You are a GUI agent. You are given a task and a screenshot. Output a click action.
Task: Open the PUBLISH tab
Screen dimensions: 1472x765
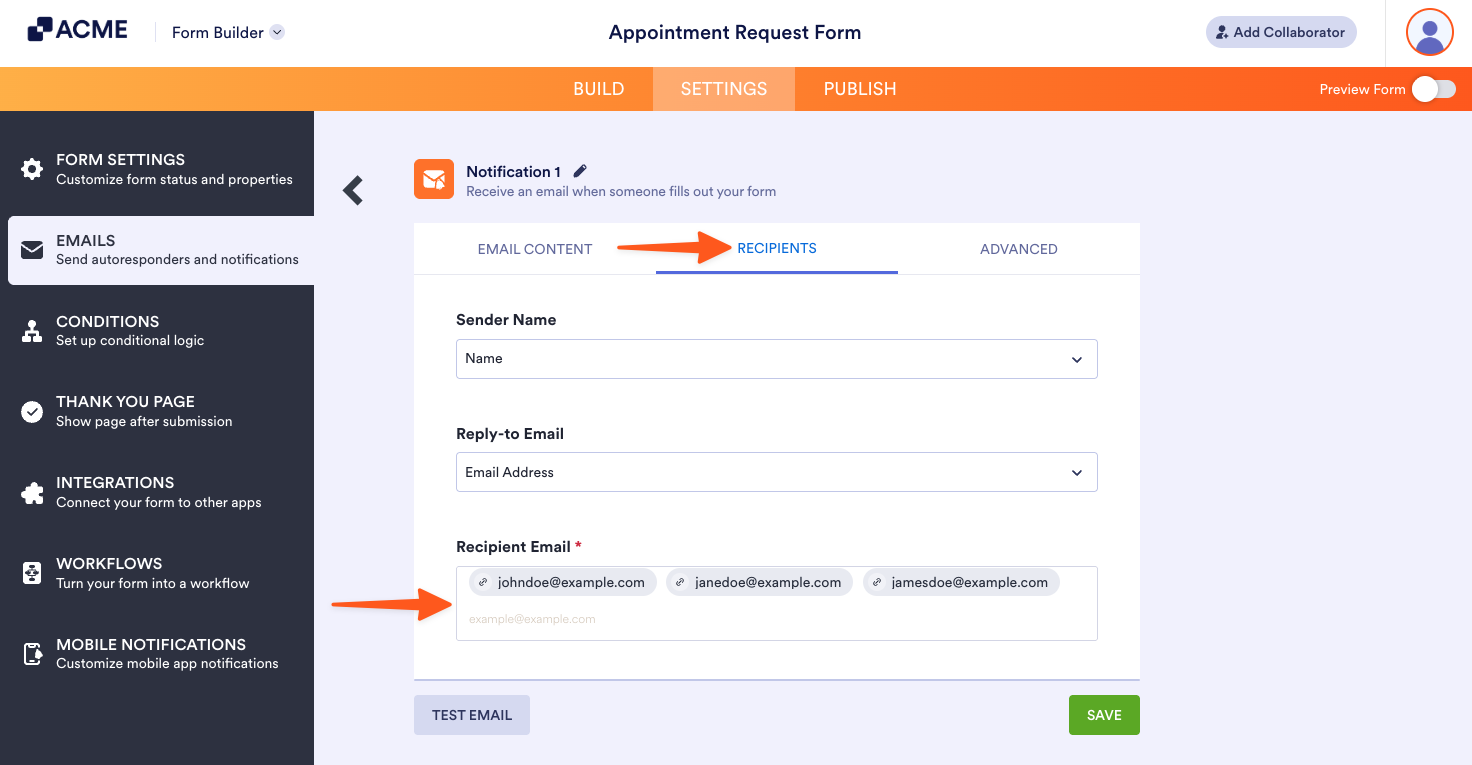tap(859, 89)
